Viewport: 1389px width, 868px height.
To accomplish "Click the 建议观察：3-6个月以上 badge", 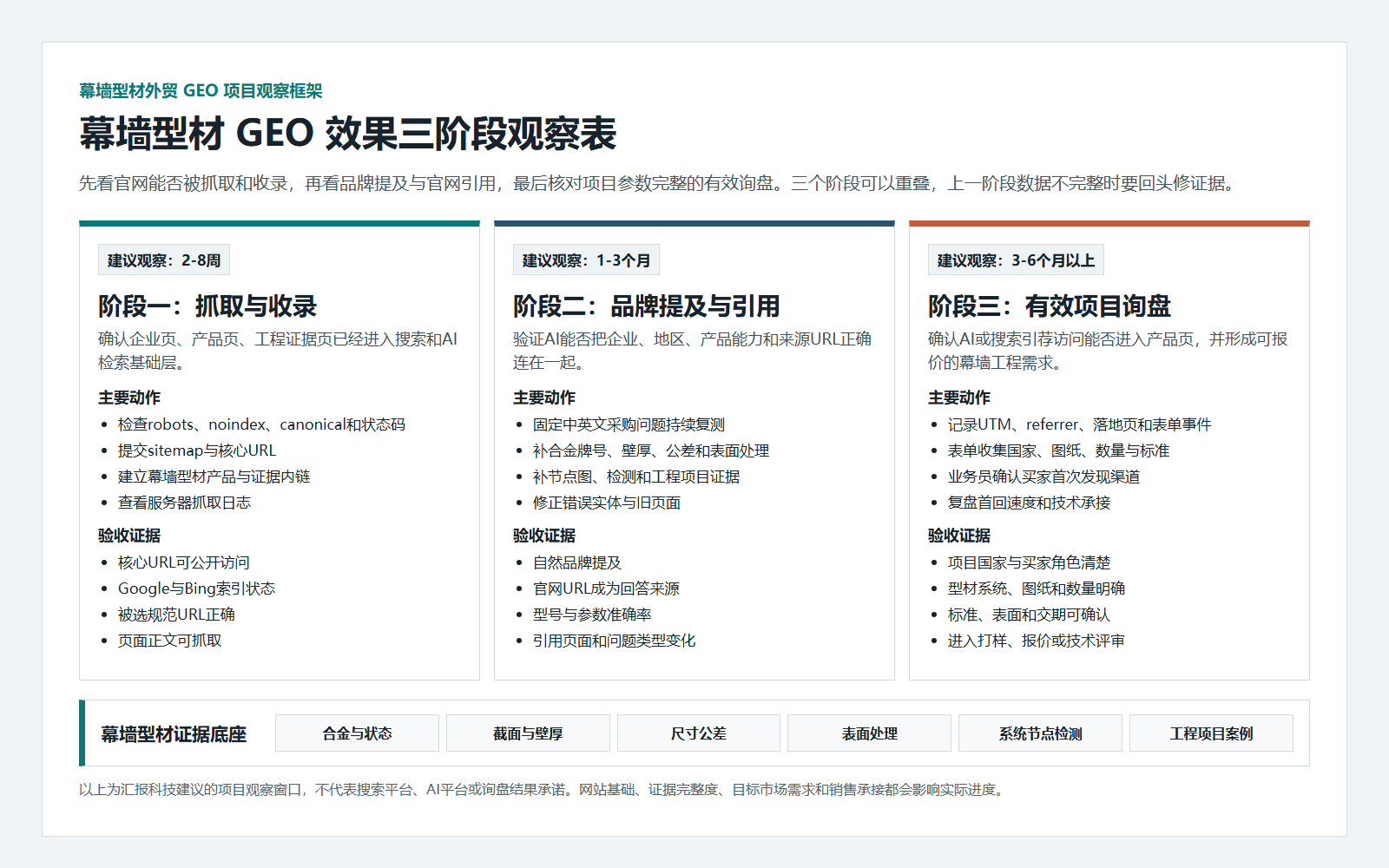I will coord(1016,260).
